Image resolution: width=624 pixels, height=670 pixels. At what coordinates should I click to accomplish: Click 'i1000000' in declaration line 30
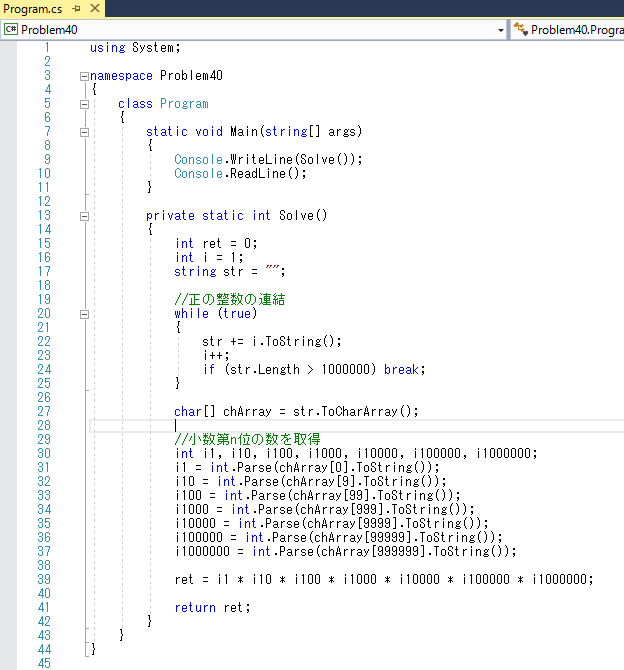pos(503,453)
